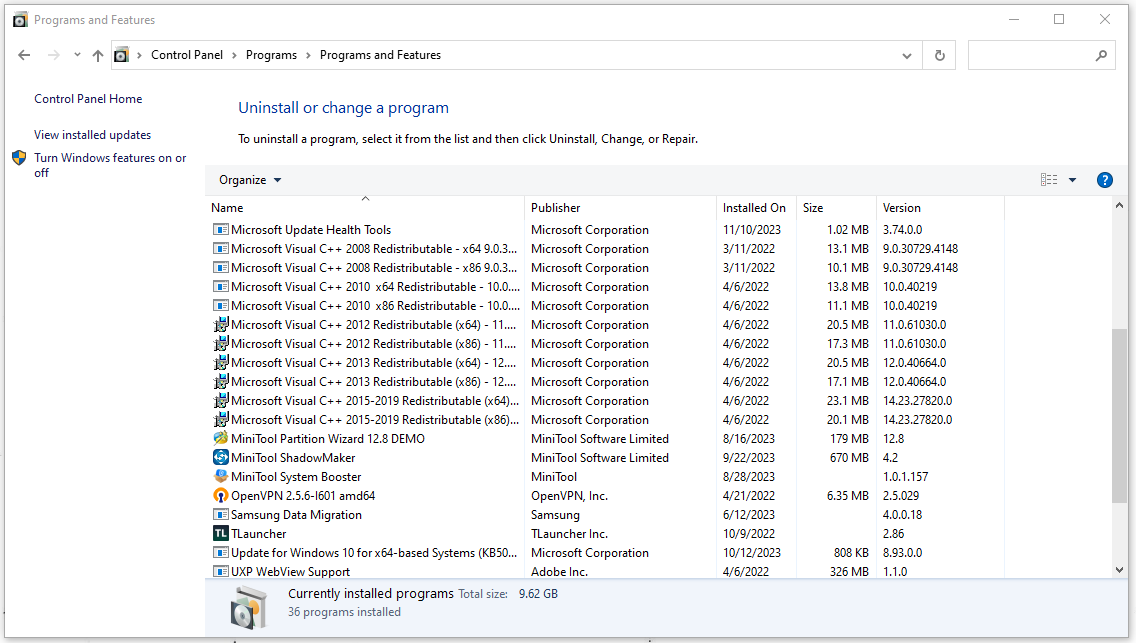Sort list by Version column header

click(x=940, y=208)
